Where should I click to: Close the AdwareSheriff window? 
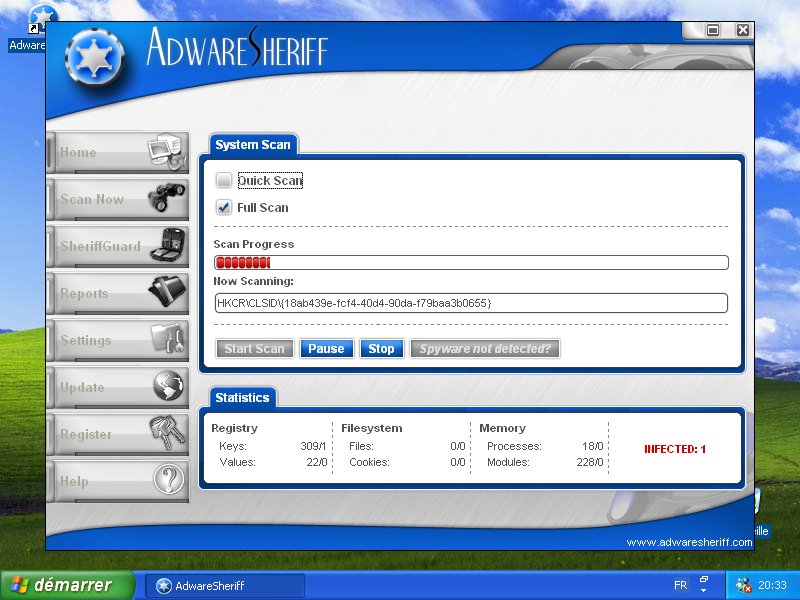click(x=743, y=30)
